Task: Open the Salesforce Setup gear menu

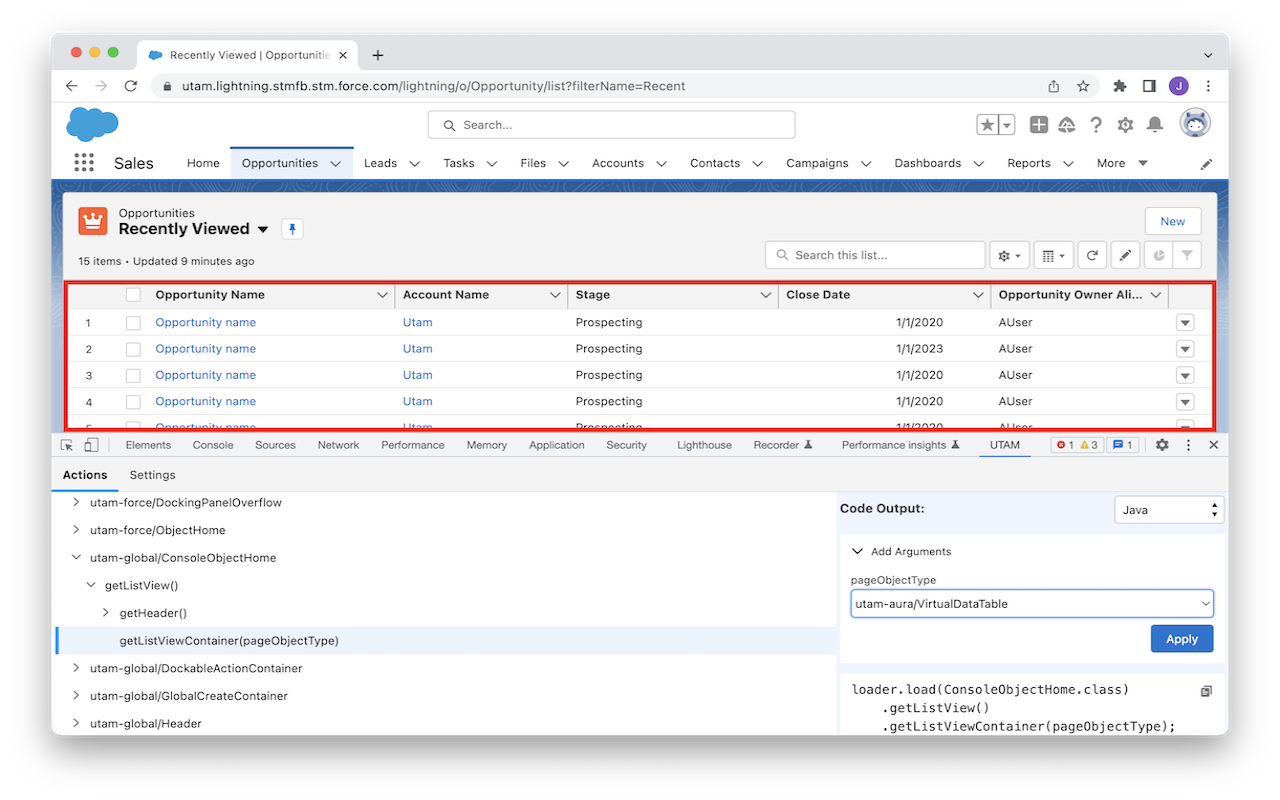Action: tap(1125, 125)
